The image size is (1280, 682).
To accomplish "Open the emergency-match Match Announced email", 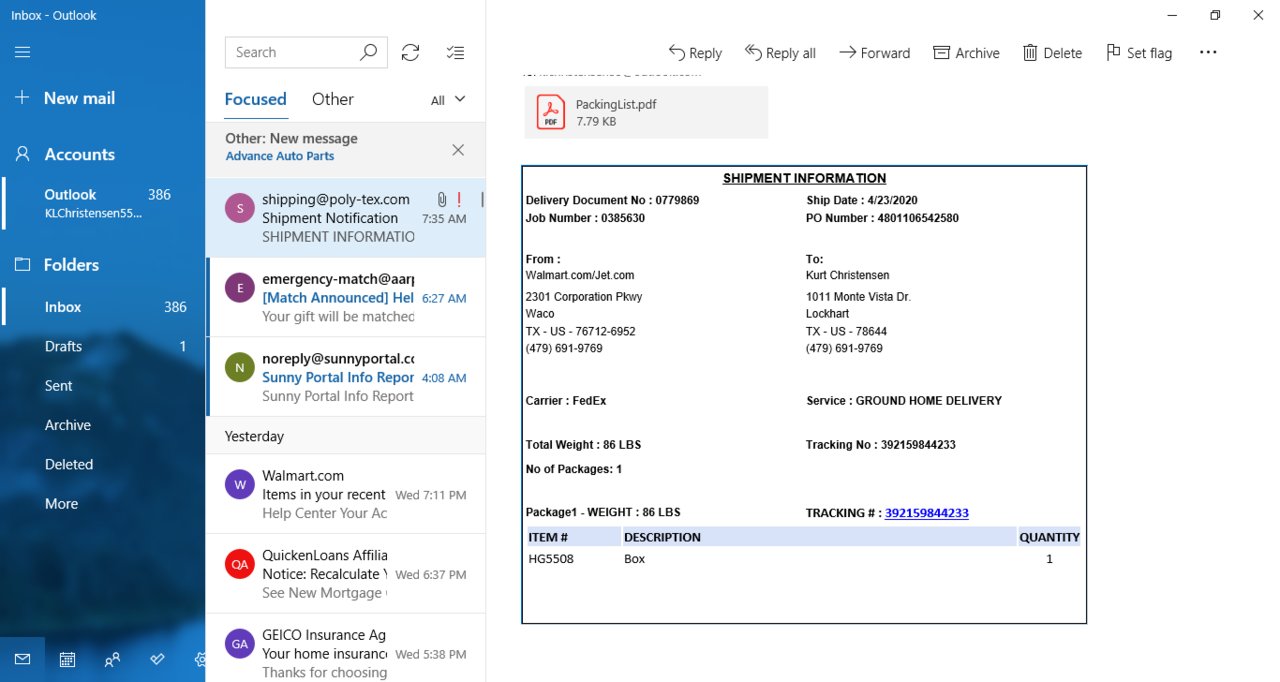I will [345, 298].
